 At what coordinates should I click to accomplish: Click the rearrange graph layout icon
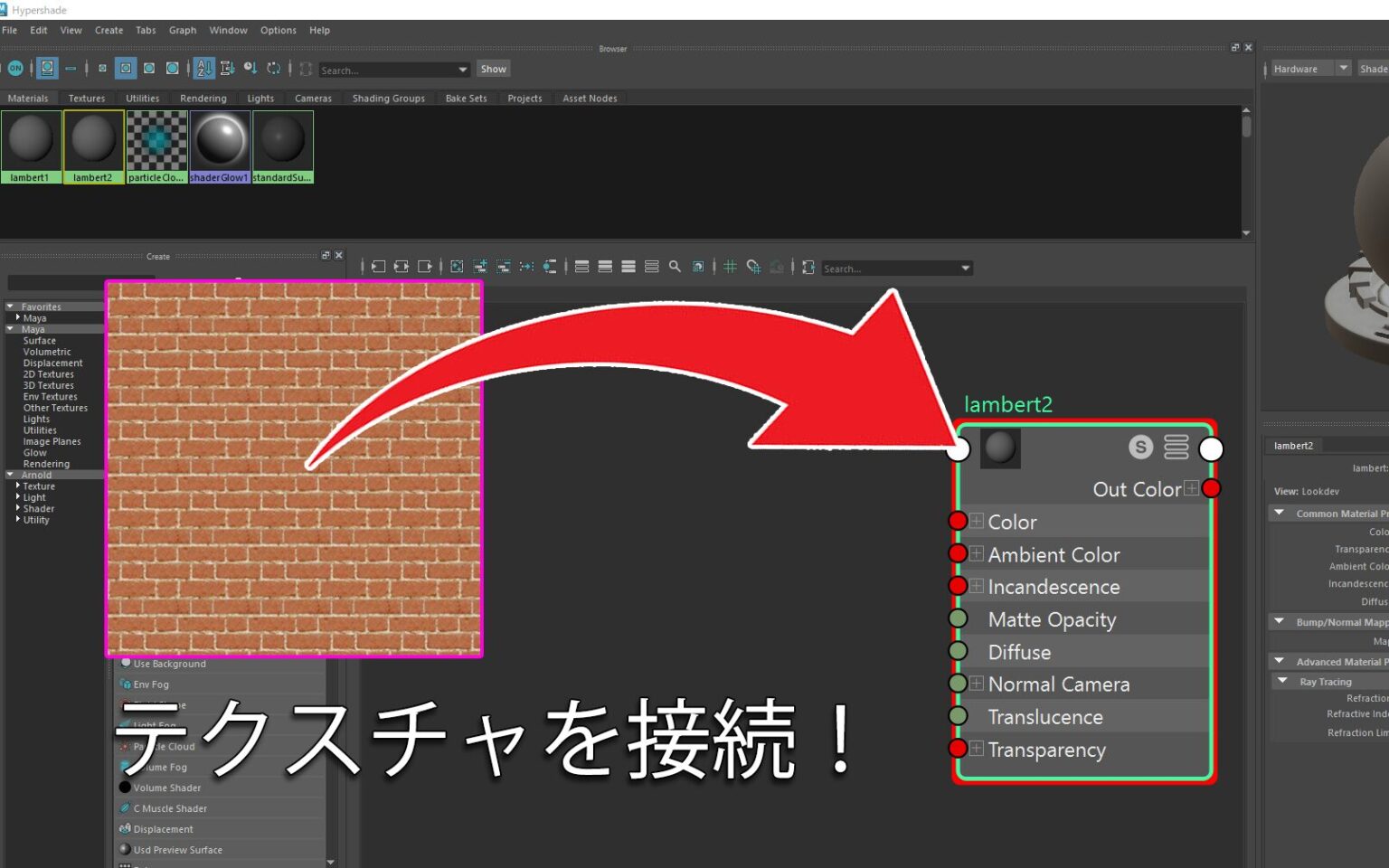tap(698, 268)
